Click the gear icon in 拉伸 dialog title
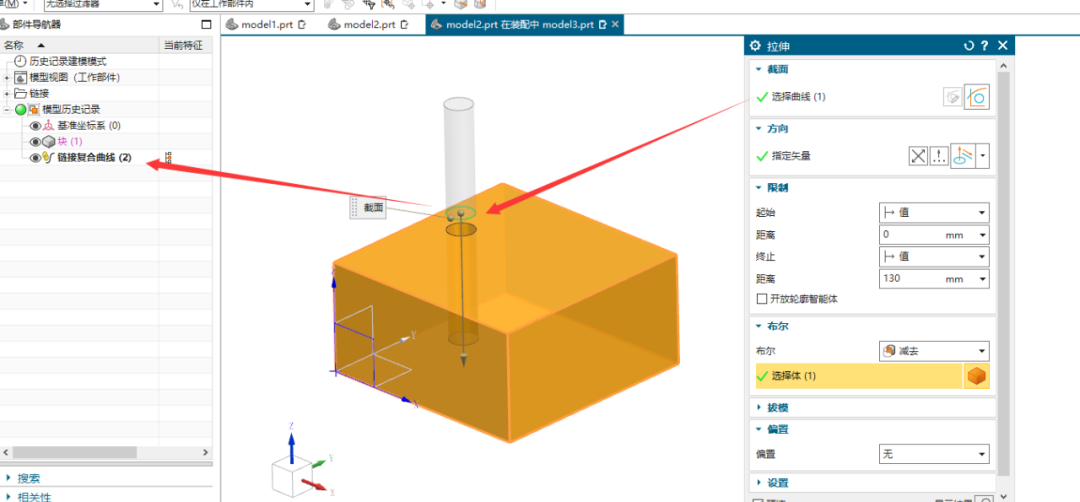Viewport: 1080px width, 502px height. pos(755,46)
